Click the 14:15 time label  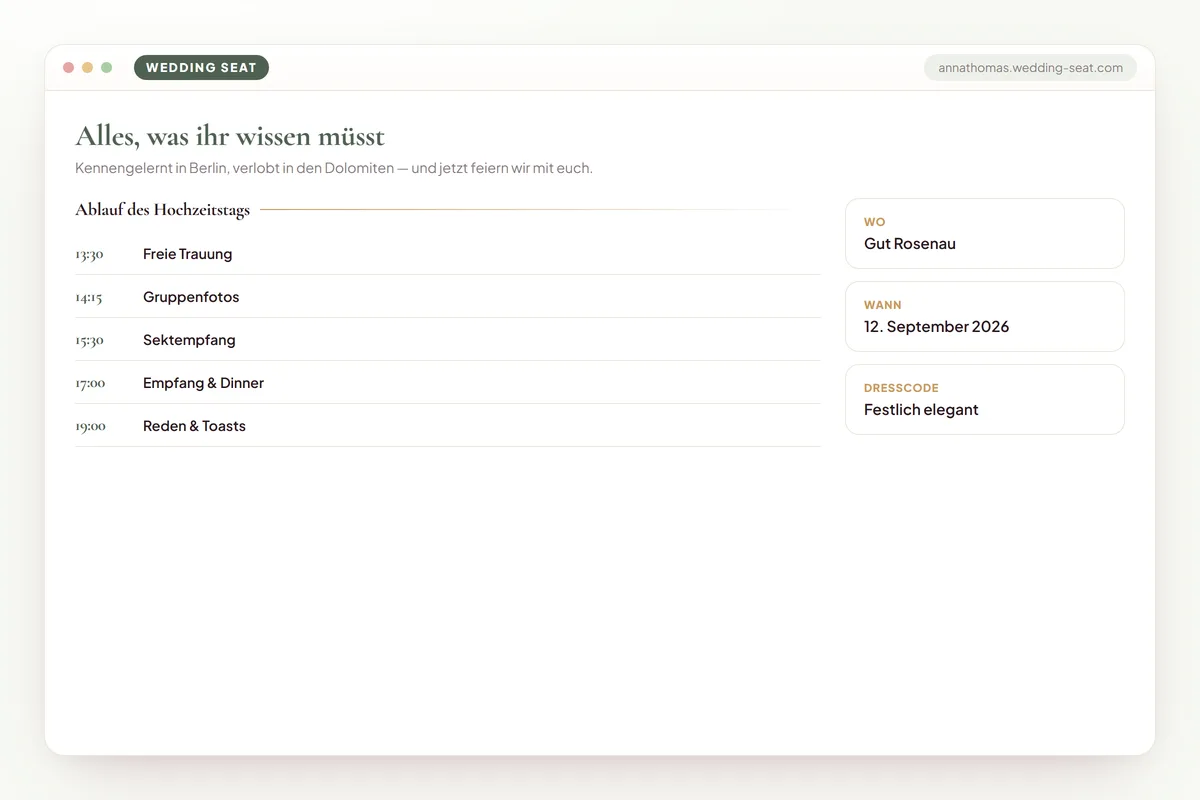pos(88,297)
